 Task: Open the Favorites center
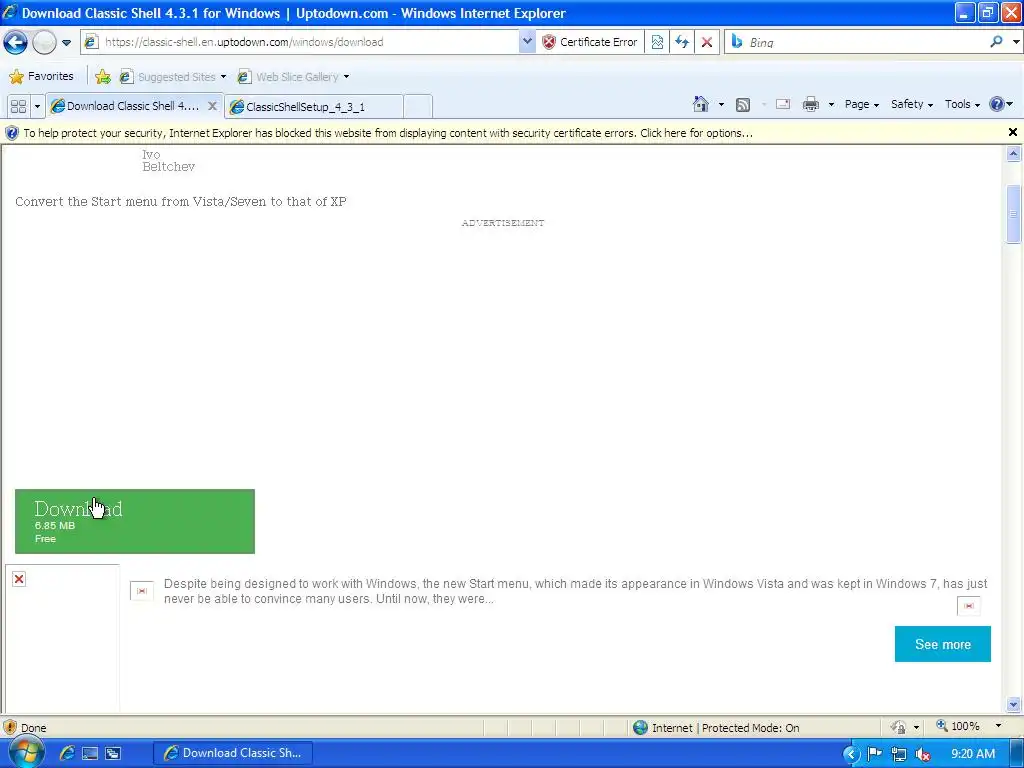point(41,76)
